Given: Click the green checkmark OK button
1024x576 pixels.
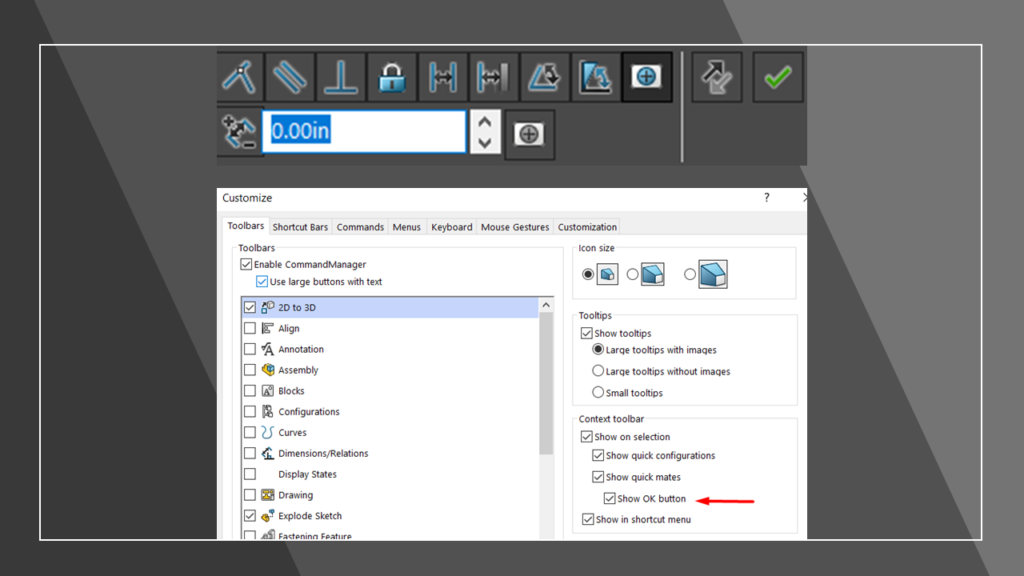Looking at the screenshot, I should (x=777, y=77).
